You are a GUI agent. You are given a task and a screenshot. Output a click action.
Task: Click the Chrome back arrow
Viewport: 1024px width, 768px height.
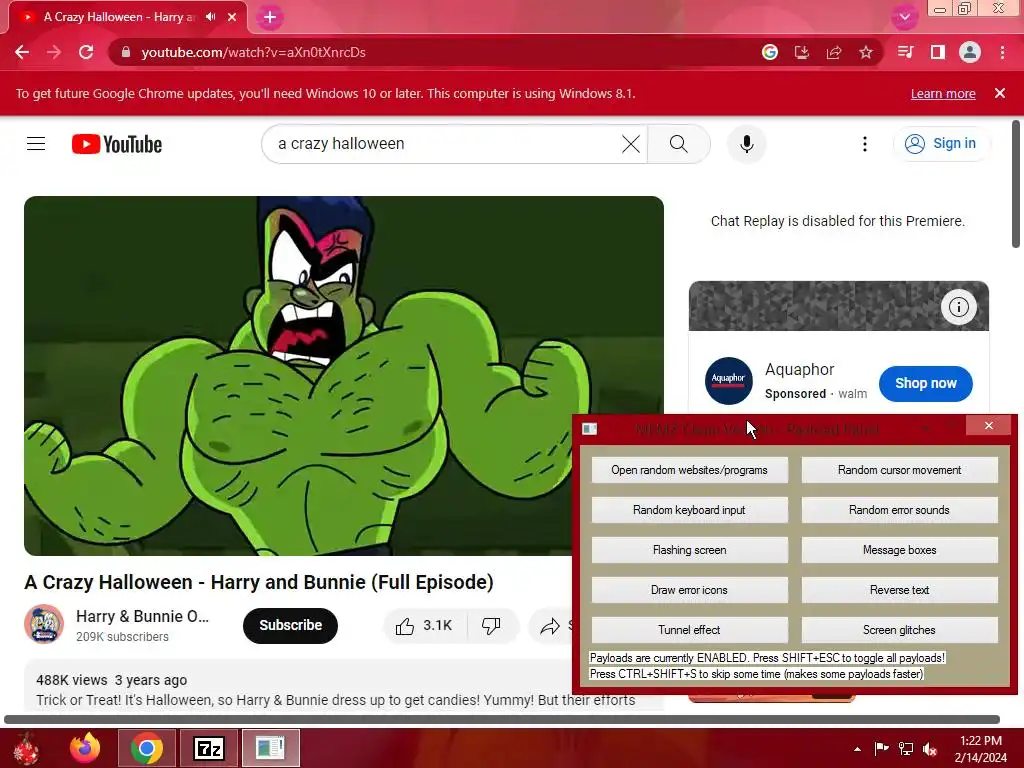pos(22,52)
